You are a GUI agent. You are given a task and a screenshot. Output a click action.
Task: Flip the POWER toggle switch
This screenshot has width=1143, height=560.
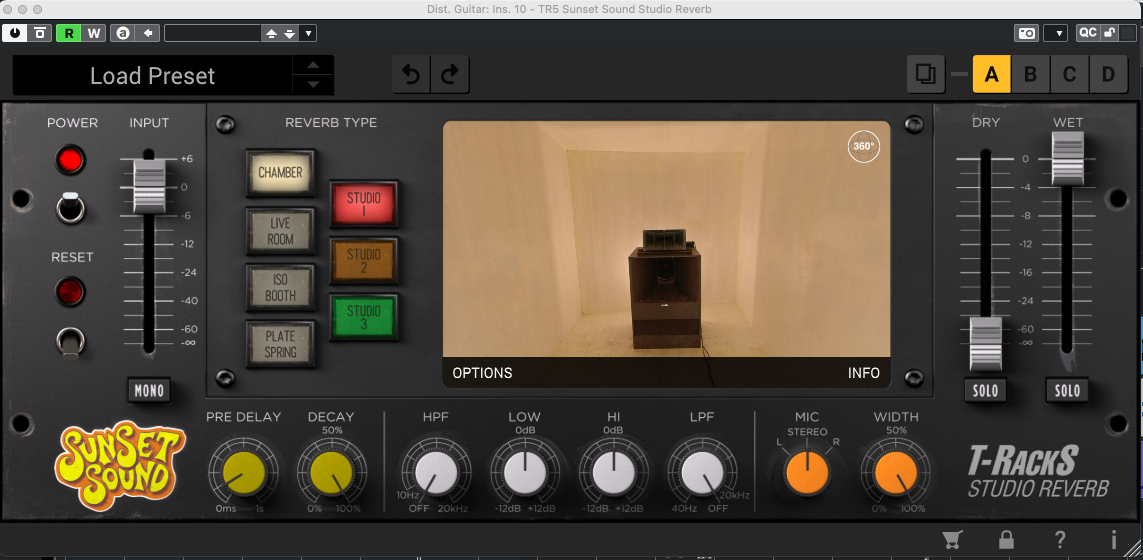click(x=71, y=208)
